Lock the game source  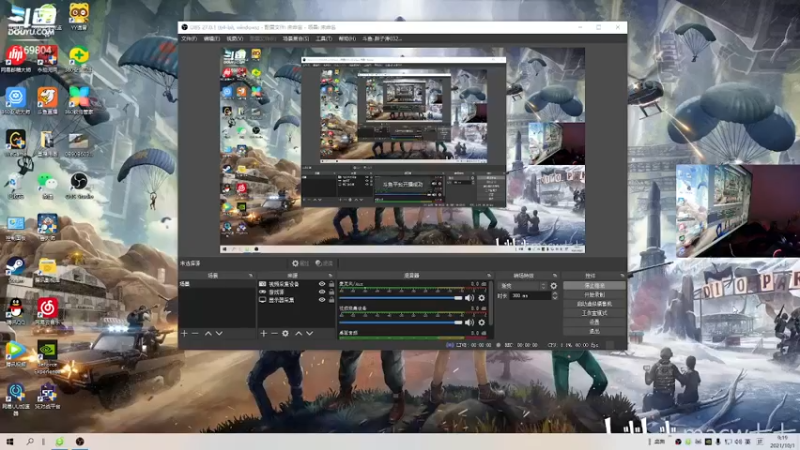pyautogui.click(x=332, y=292)
